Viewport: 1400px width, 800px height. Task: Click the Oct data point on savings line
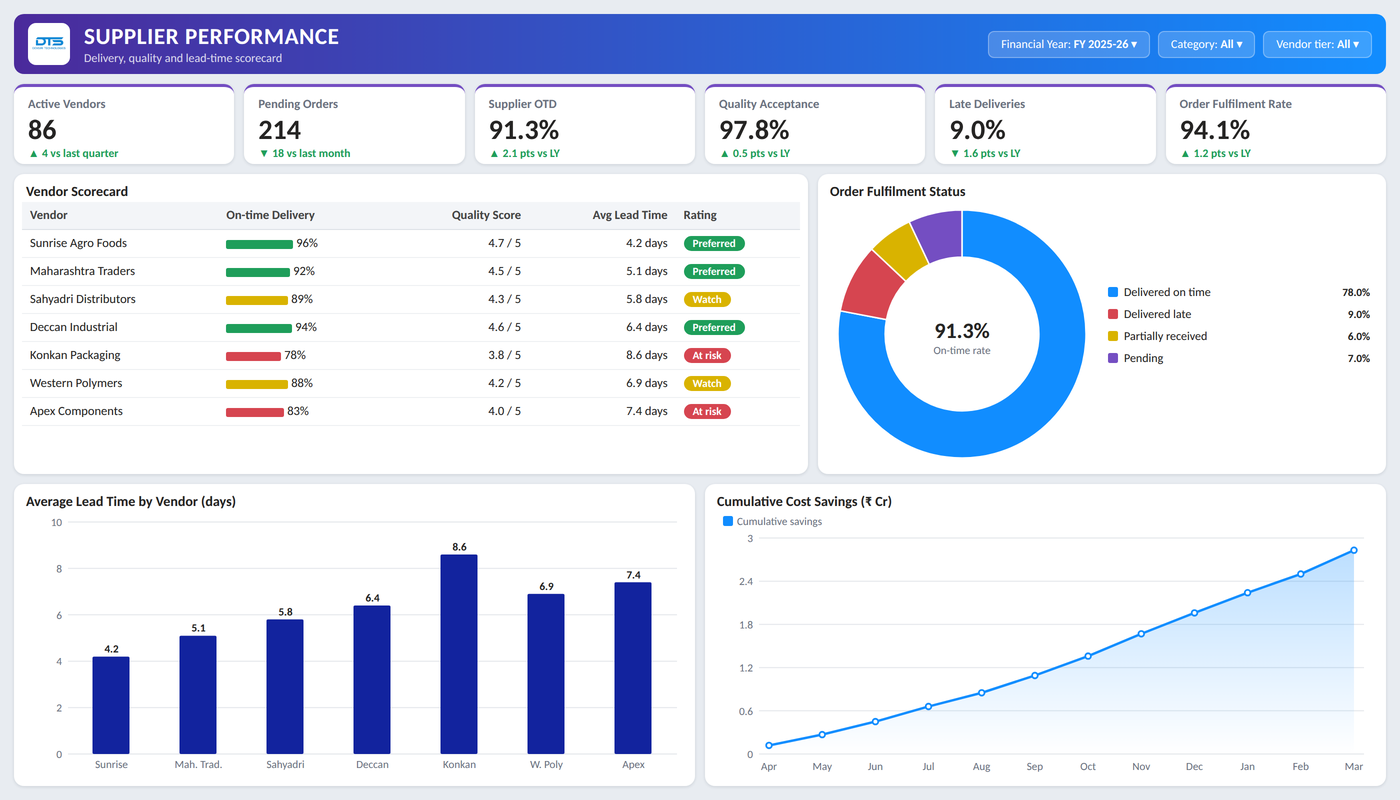pyautogui.click(x=1088, y=656)
